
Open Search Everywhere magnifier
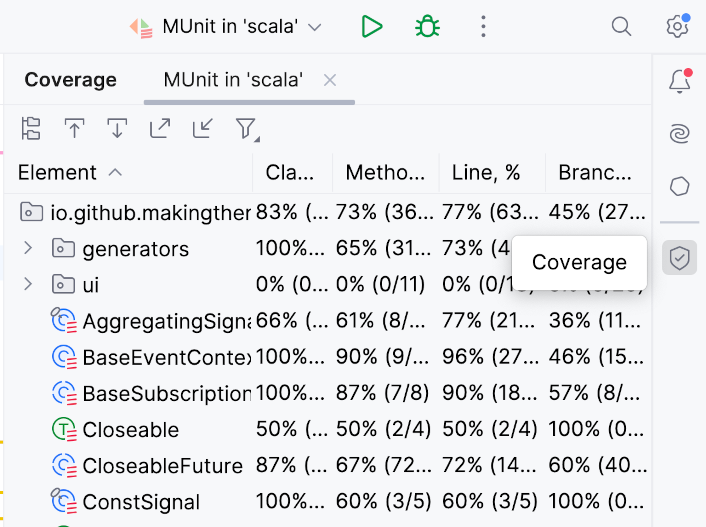click(x=621, y=27)
